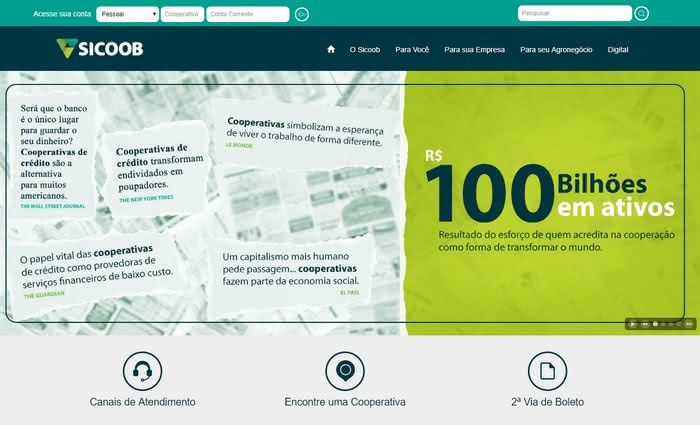The width and height of the screenshot is (700, 425).
Task: Select the quote credited to Le Monde
Action: click(305, 133)
